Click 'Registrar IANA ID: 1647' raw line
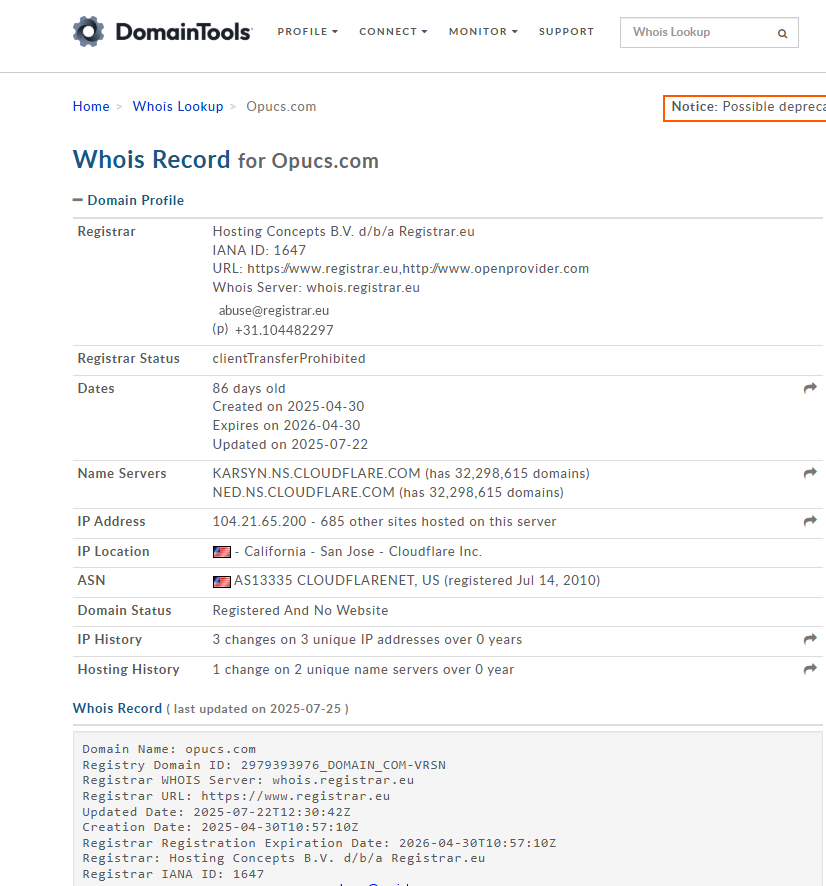The width and height of the screenshot is (826, 886). (173, 874)
